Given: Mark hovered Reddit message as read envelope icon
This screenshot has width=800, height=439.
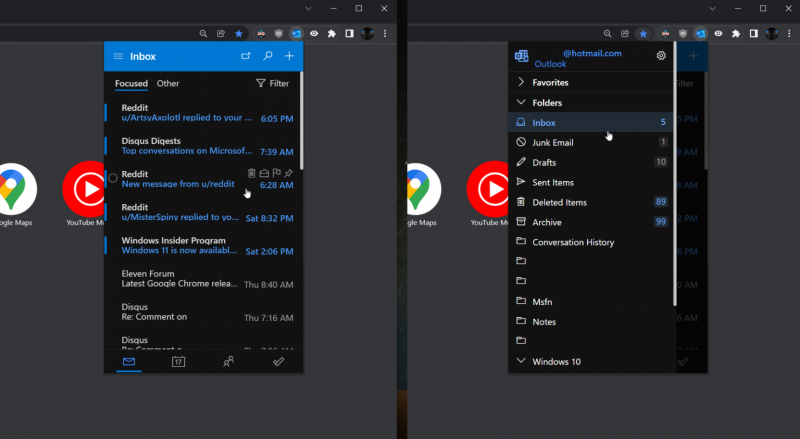Looking at the screenshot, I should coord(264,173).
